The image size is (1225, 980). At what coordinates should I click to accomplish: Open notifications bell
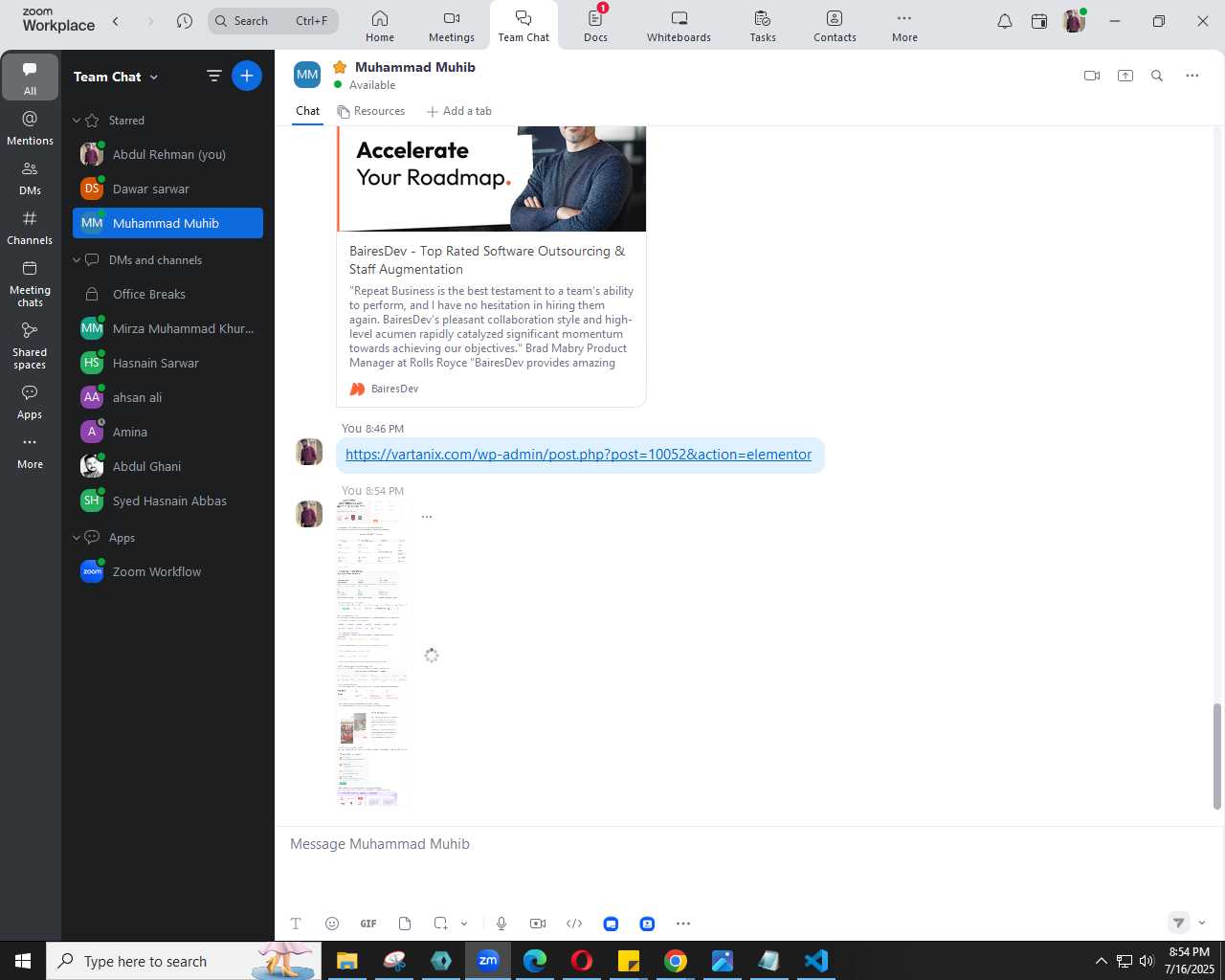coord(1005,21)
